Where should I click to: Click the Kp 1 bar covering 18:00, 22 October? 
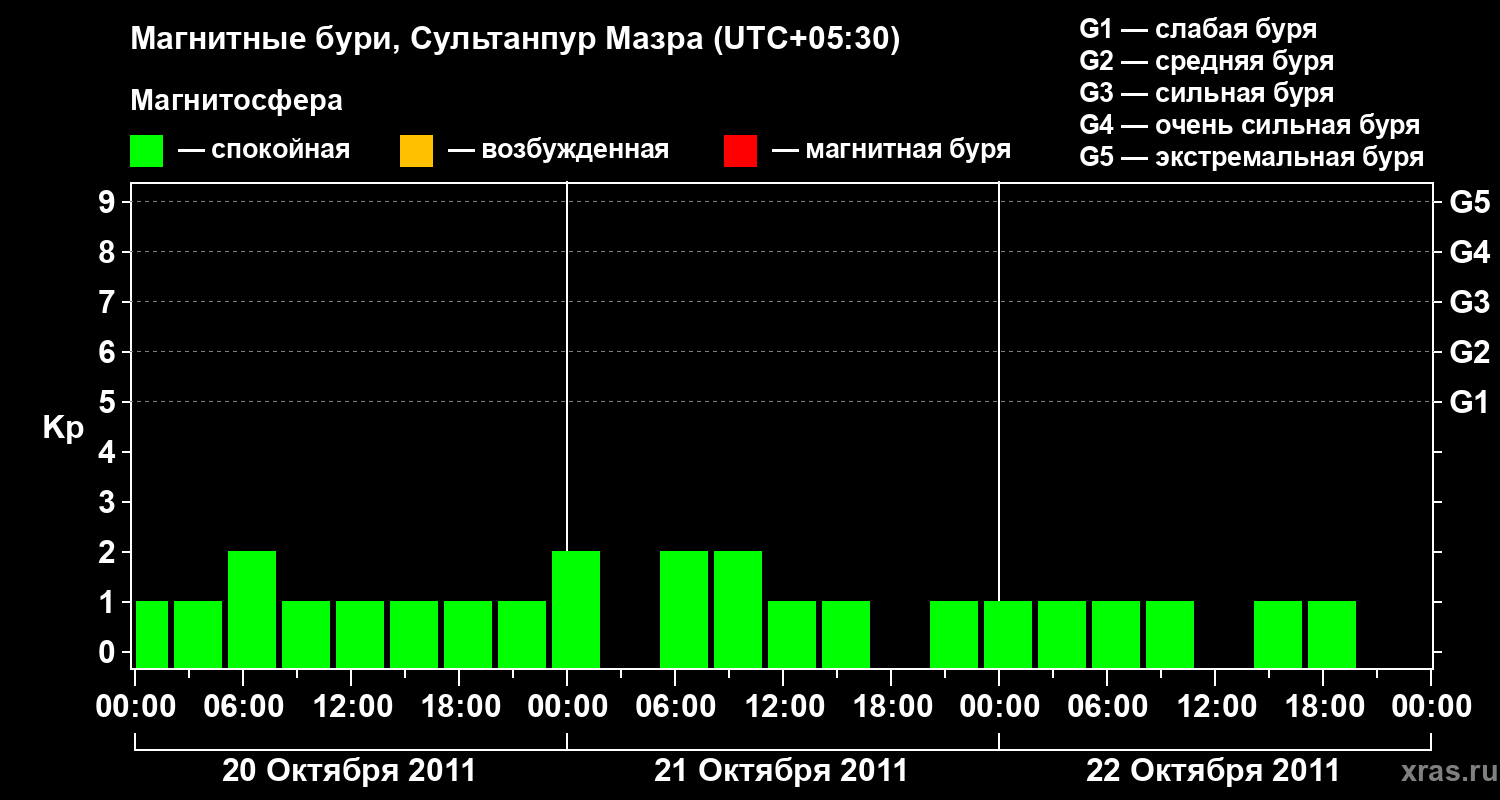(x=1332, y=634)
